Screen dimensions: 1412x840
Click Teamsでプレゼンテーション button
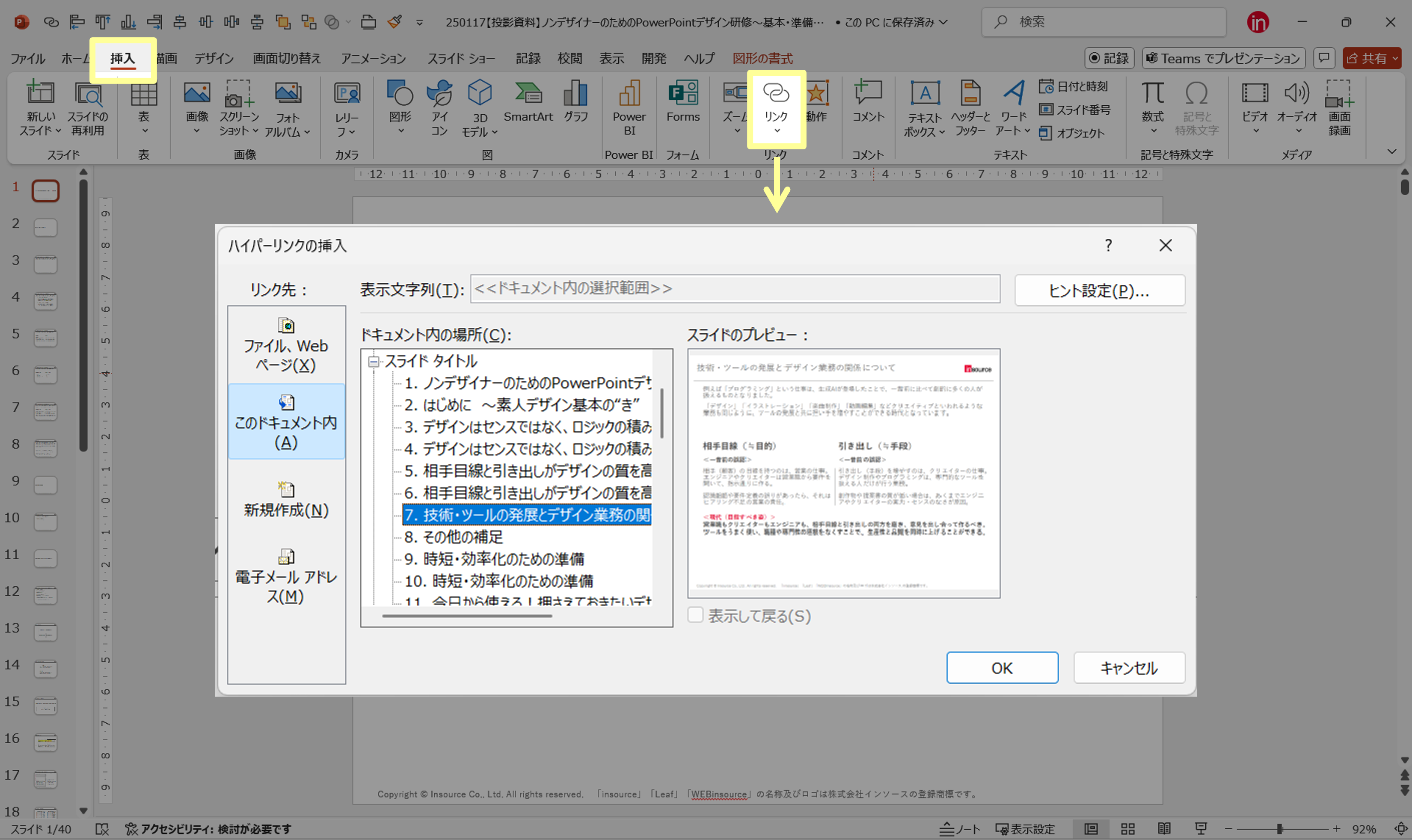[x=1224, y=58]
